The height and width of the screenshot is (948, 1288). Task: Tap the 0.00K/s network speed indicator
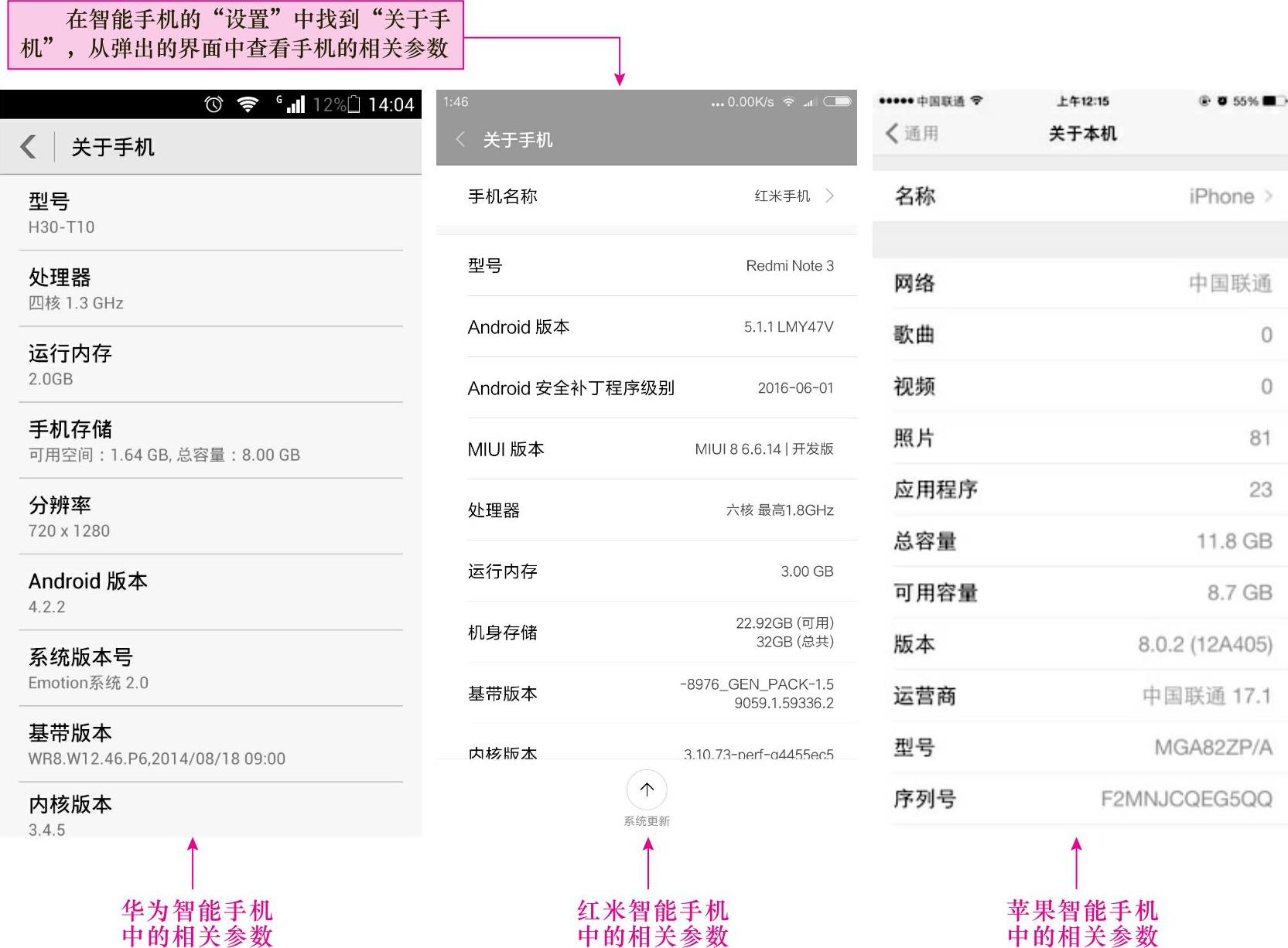[750, 102]
